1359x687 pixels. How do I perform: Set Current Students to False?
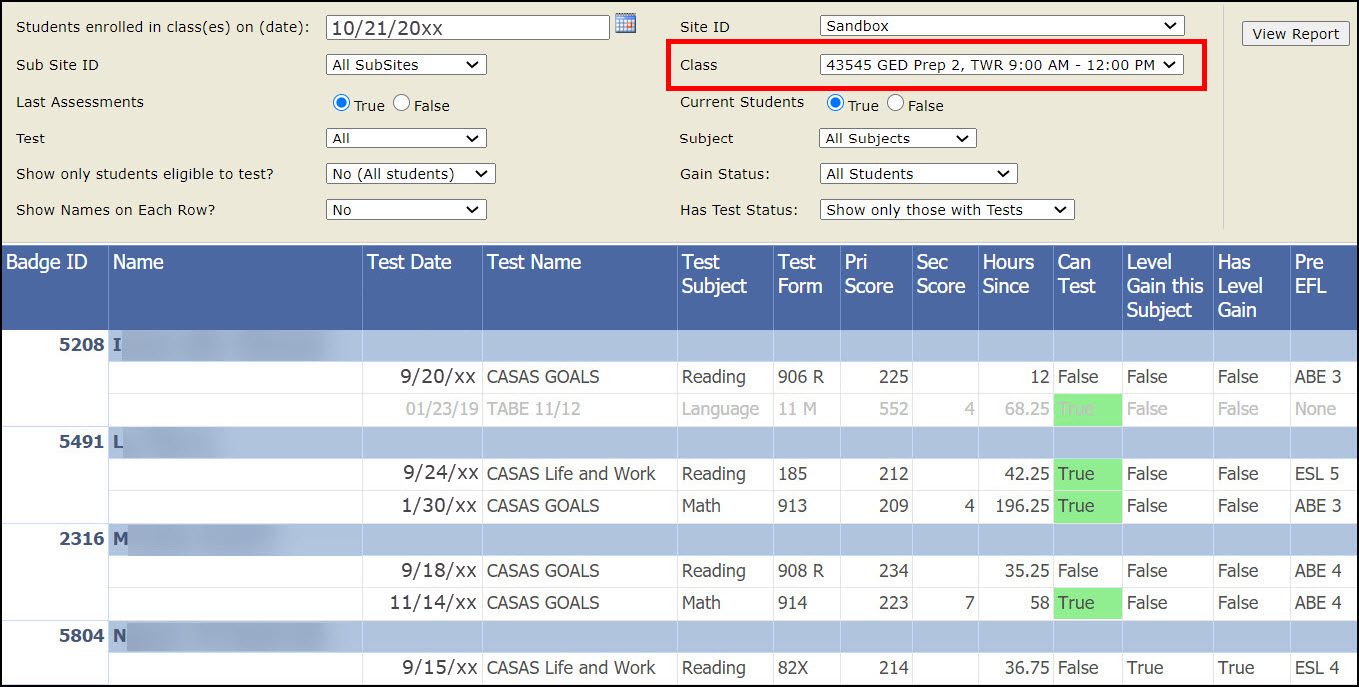[x=896, y=103]
